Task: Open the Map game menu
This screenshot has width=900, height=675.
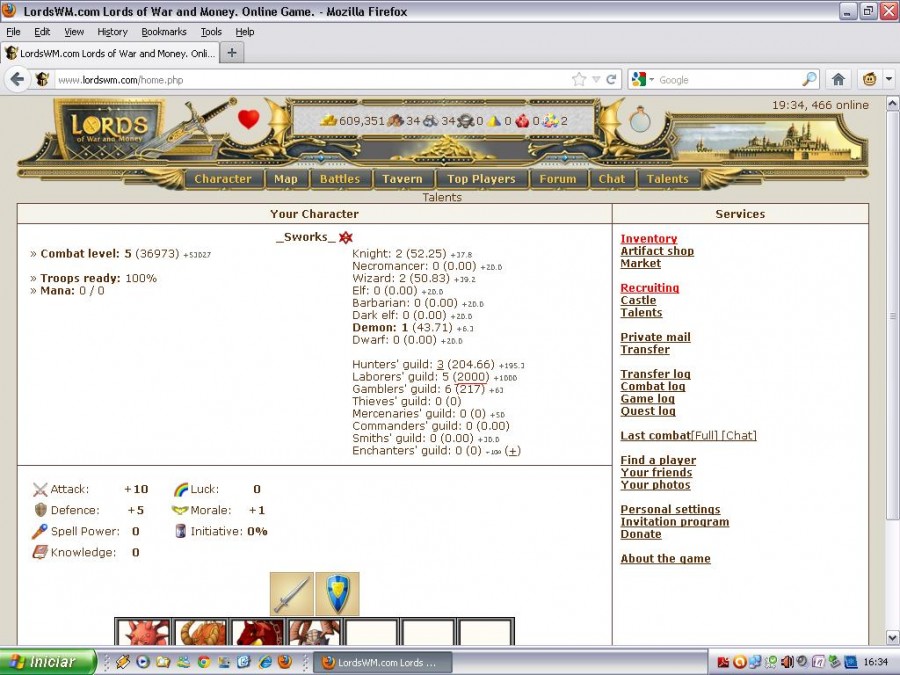Action: tap(286, 179)
